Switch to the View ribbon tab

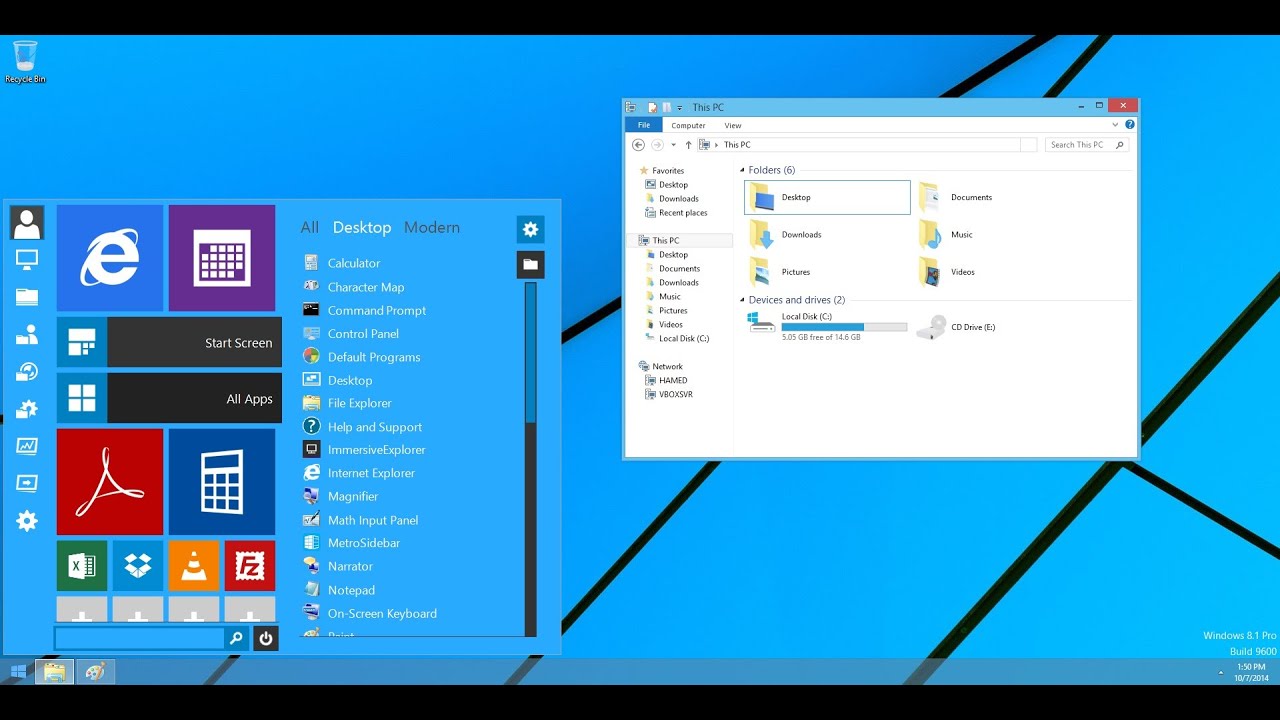pyautogui.click(x=733, y=124)
